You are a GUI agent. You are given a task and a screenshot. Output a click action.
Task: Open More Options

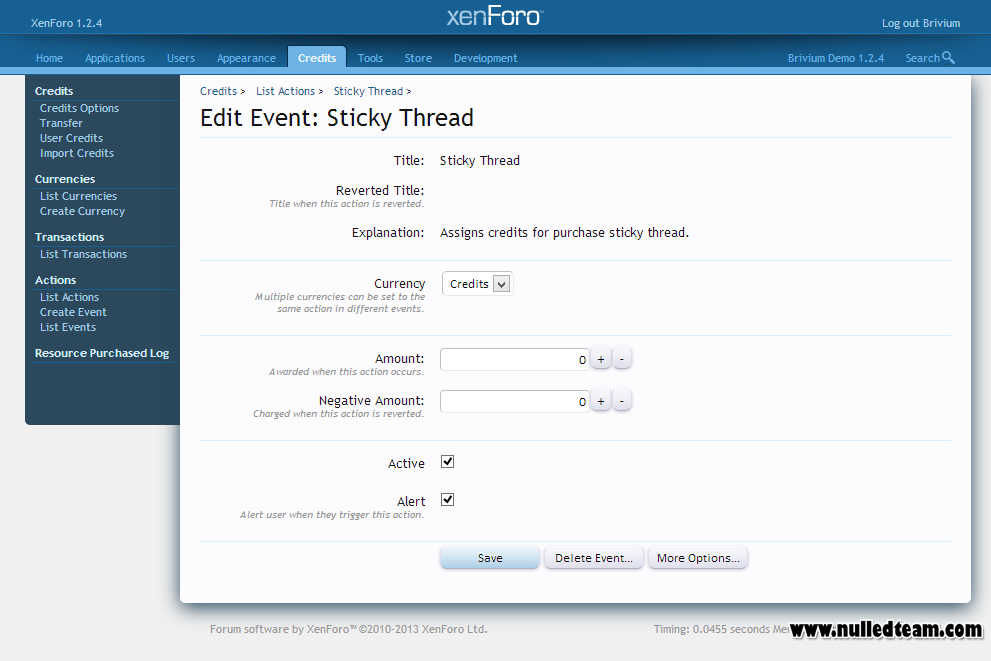click(x=698, y=558)
